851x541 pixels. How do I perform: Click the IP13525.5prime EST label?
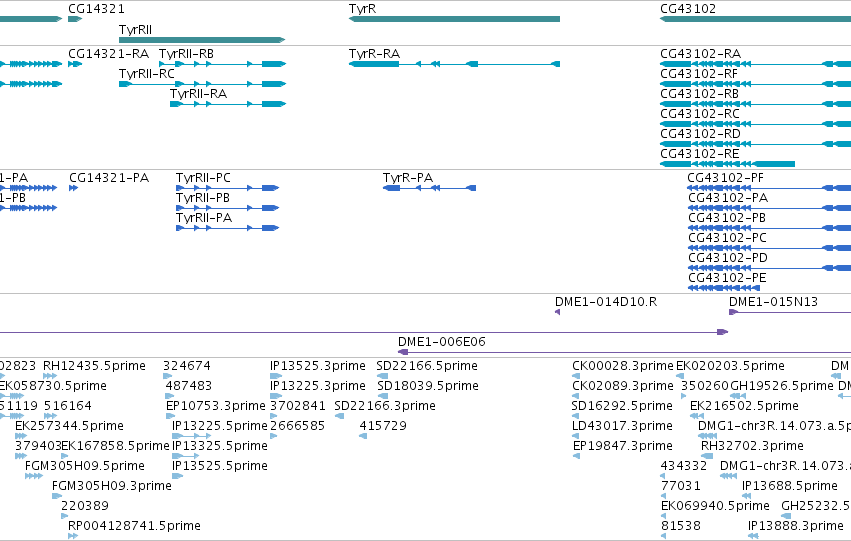pyautogui.click(x=219, y=467)
